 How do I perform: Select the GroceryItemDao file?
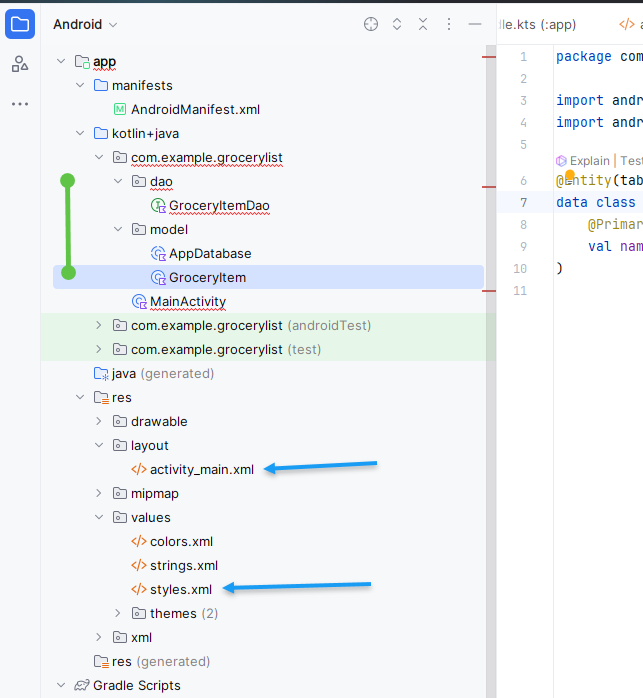coord(218,206)
